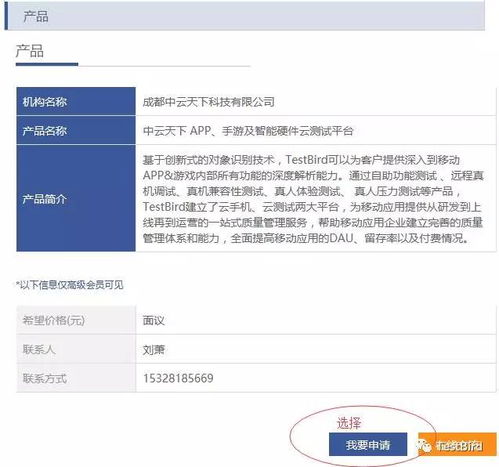This screenshot has height=467, width=499.
Task: Click product name 中云天下 APP、手游及智能硬件云测试平台
Action: click(248, 131)
